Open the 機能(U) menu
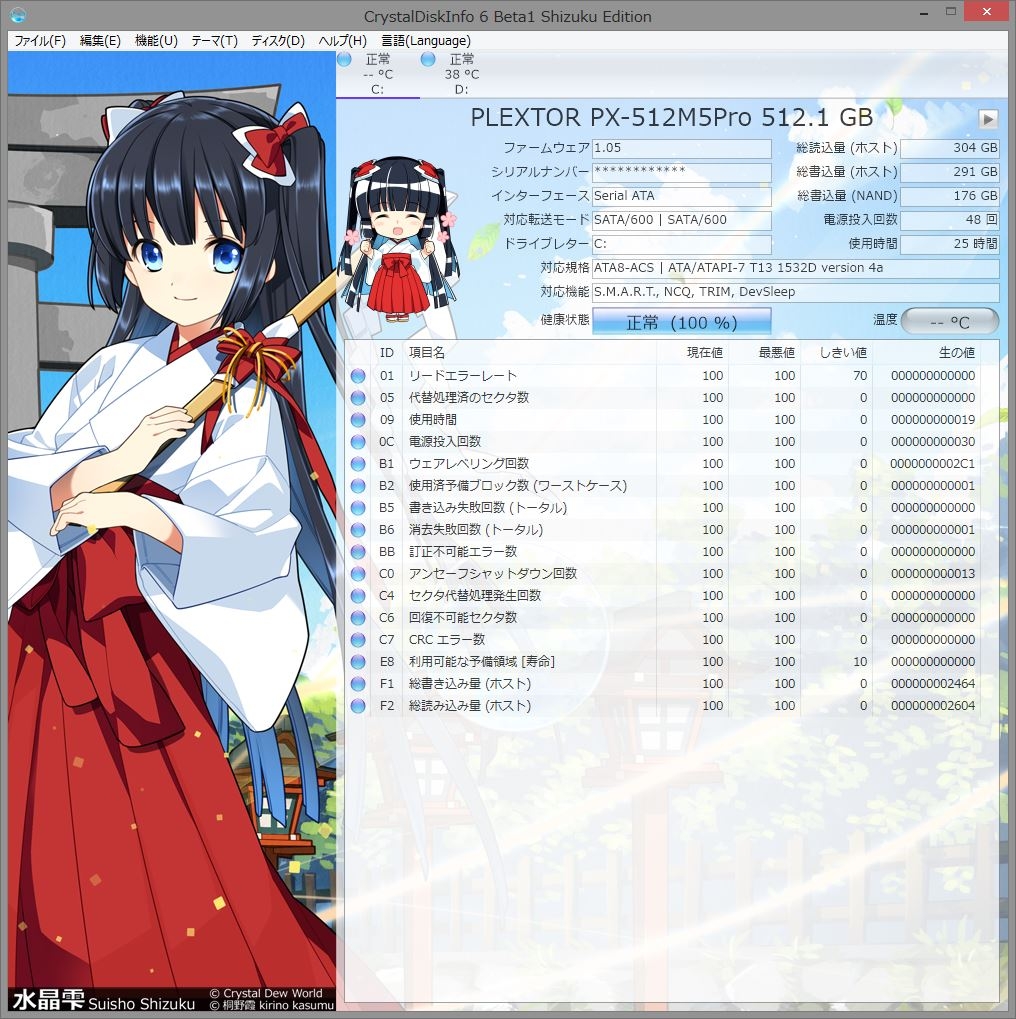The width and height of the screenshot is (1016, 1019). point(156,41)
